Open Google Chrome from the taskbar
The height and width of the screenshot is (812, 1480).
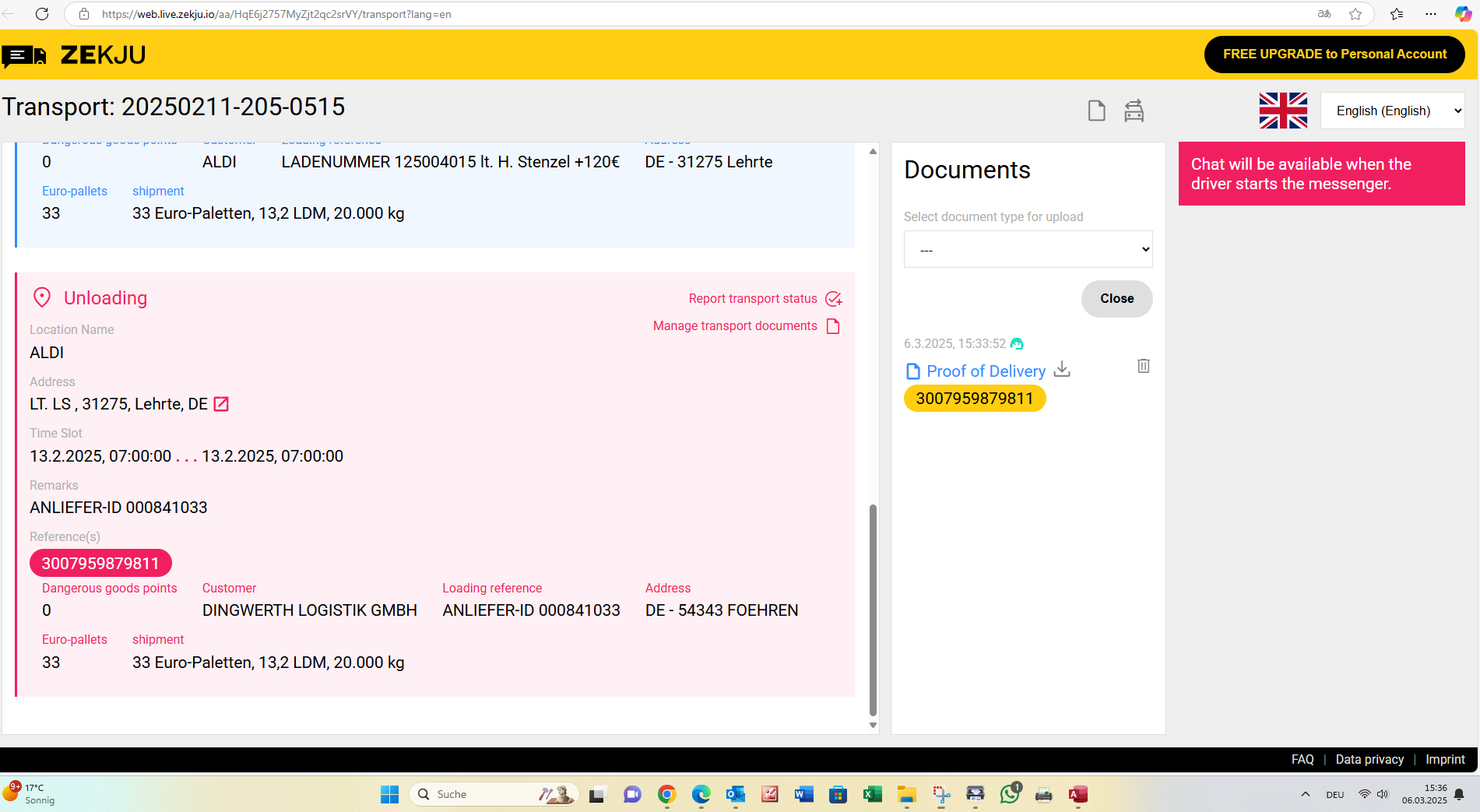[666, 794]
